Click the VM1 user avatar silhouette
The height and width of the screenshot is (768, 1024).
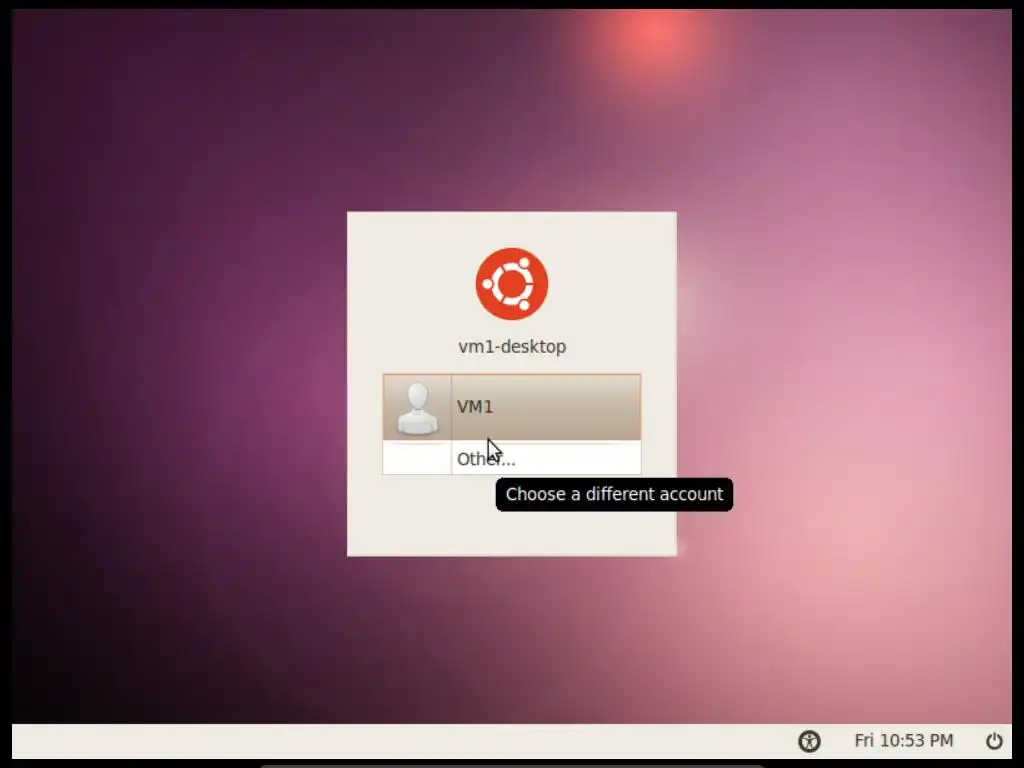tap(417, 409)
